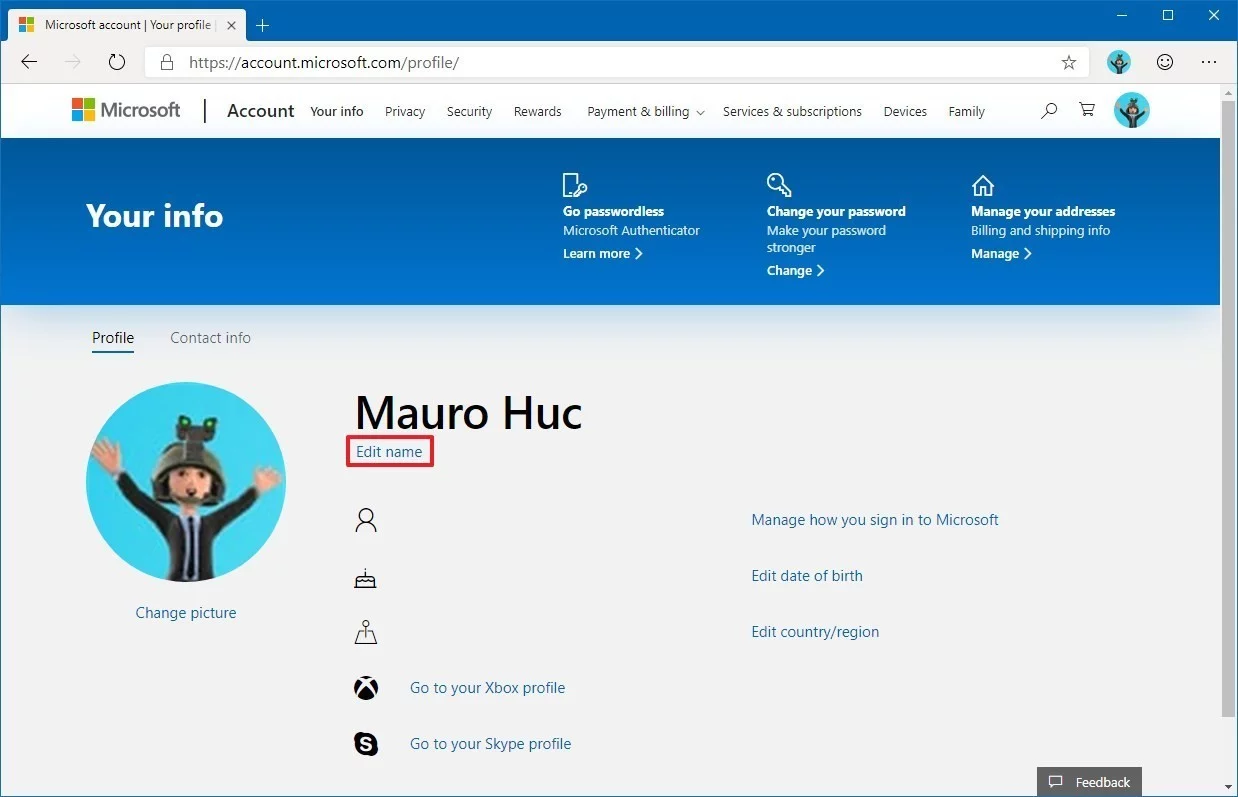Go to your Skype profile link
Screen dimensions: 1238x797
point(490,744)
